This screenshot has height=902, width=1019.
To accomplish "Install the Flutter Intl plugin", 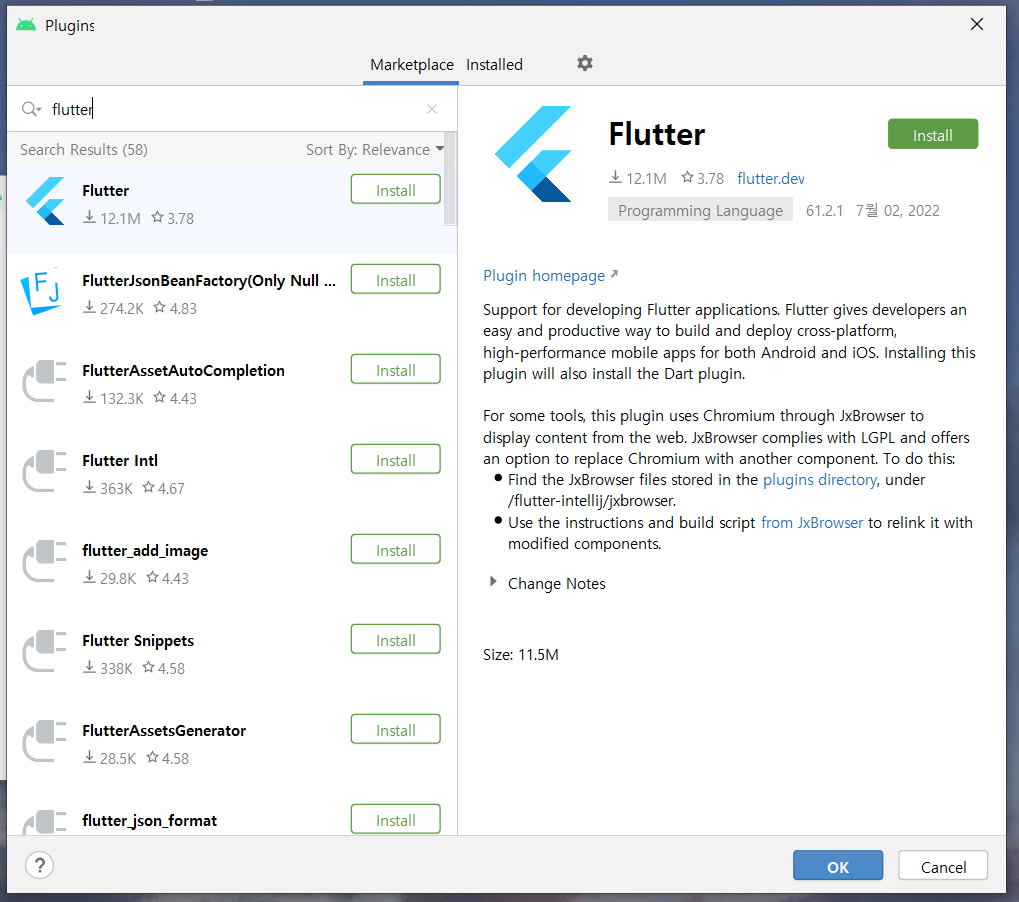I will [396, 460].
